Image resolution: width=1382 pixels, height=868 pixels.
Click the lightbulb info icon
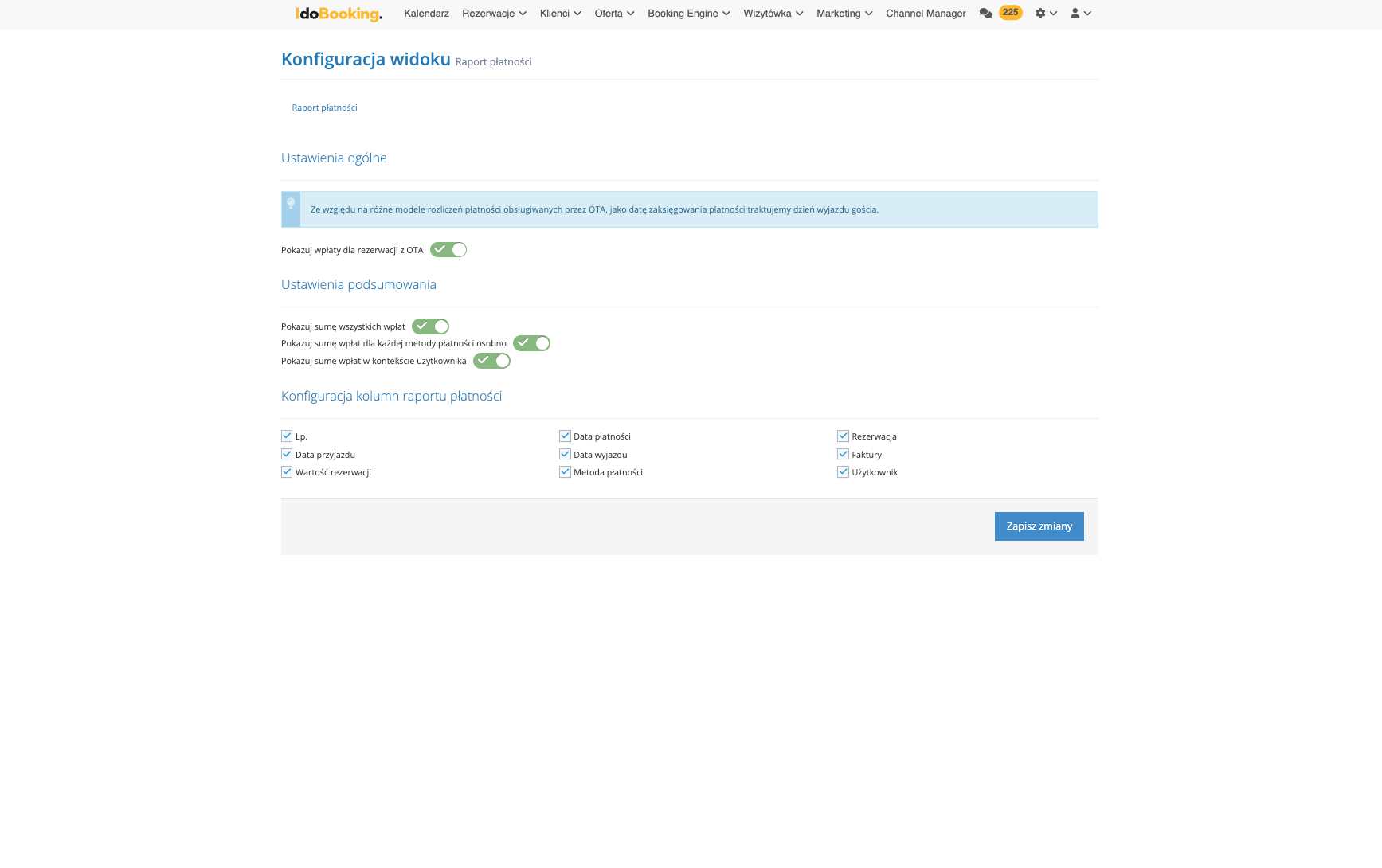click(291, 205)
